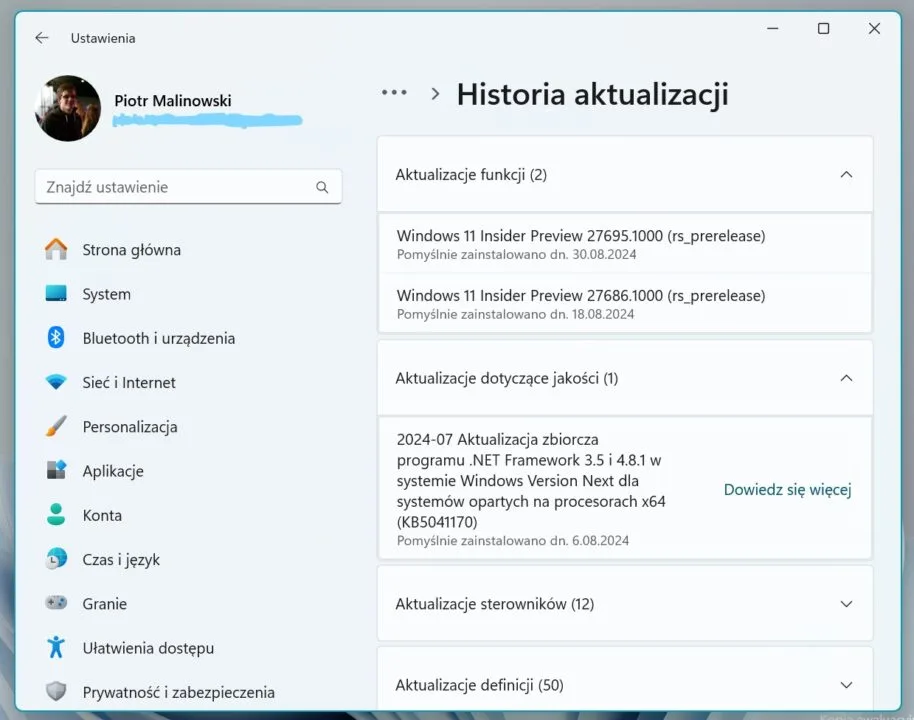This screenshot has width=914, height=720.
Task: Select the Sieć i Internet Wi-Fi icon
Action: coord(56,382)
